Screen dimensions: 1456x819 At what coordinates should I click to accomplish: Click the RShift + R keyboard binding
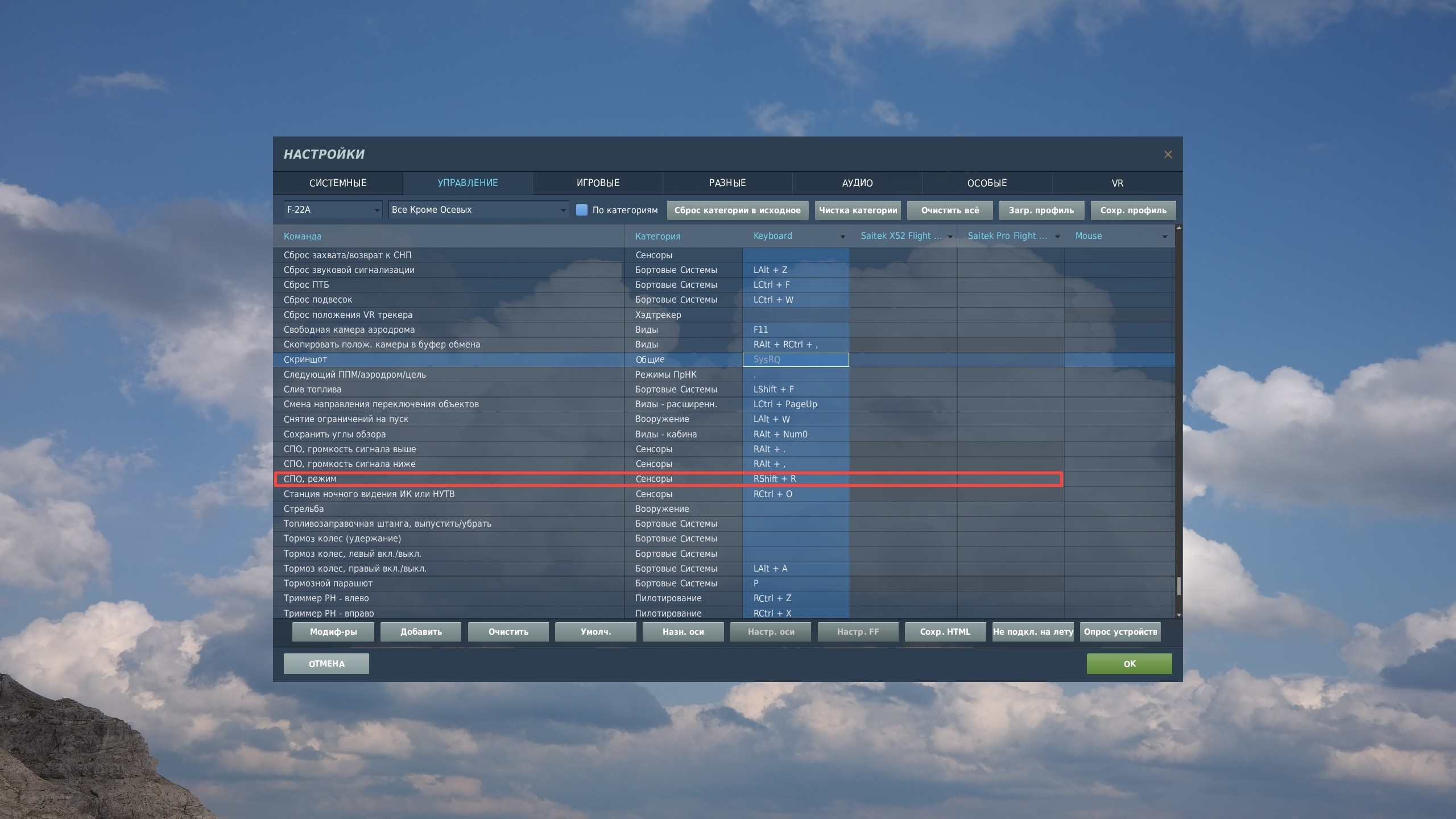click(x=796, y=479)
